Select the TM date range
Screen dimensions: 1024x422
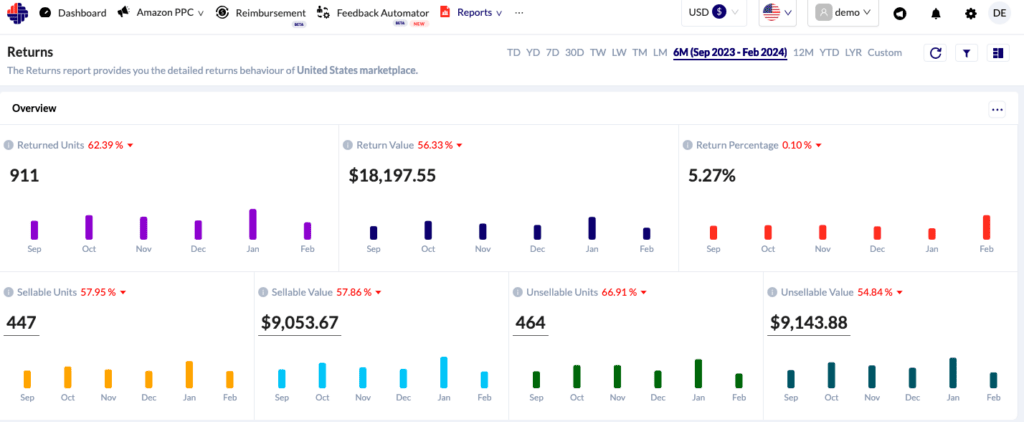[x=639, y=53]
